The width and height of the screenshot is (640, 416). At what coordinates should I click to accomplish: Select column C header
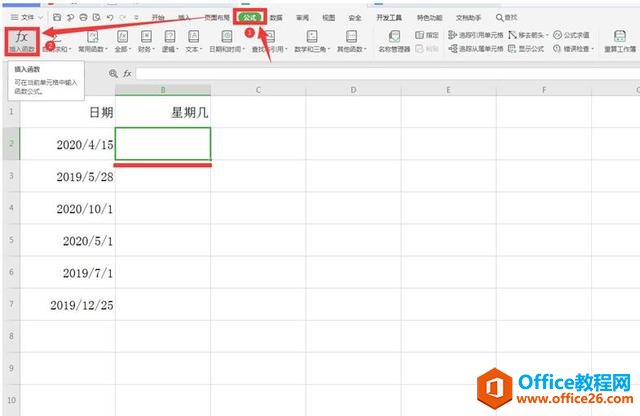(x=258, y=90)
